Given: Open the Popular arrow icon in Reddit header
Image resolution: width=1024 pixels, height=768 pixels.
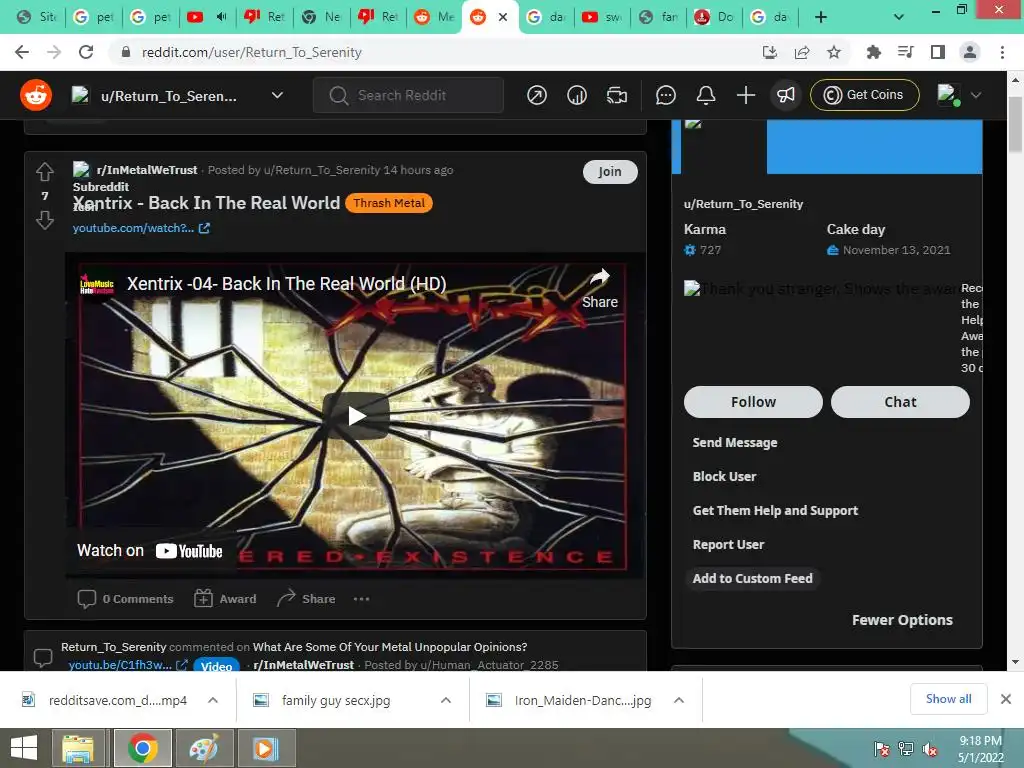Looking at the screenshot, I should [x=537, y=95].
